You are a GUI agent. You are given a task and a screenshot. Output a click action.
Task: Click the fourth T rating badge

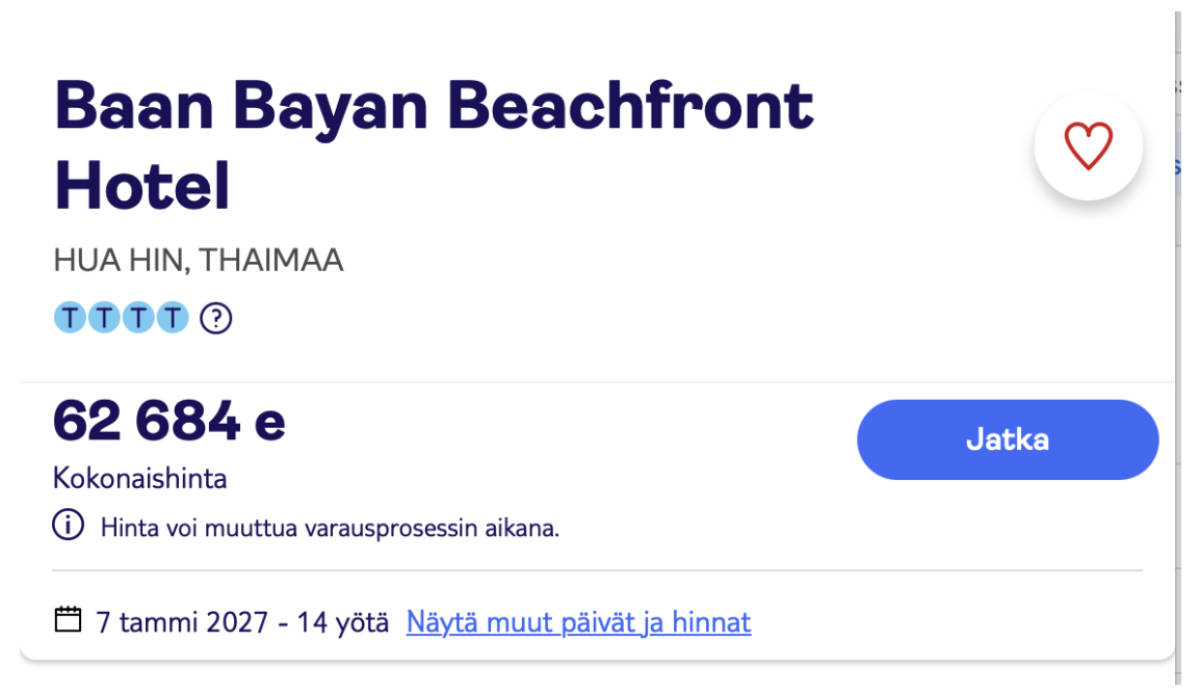point(172,317)
